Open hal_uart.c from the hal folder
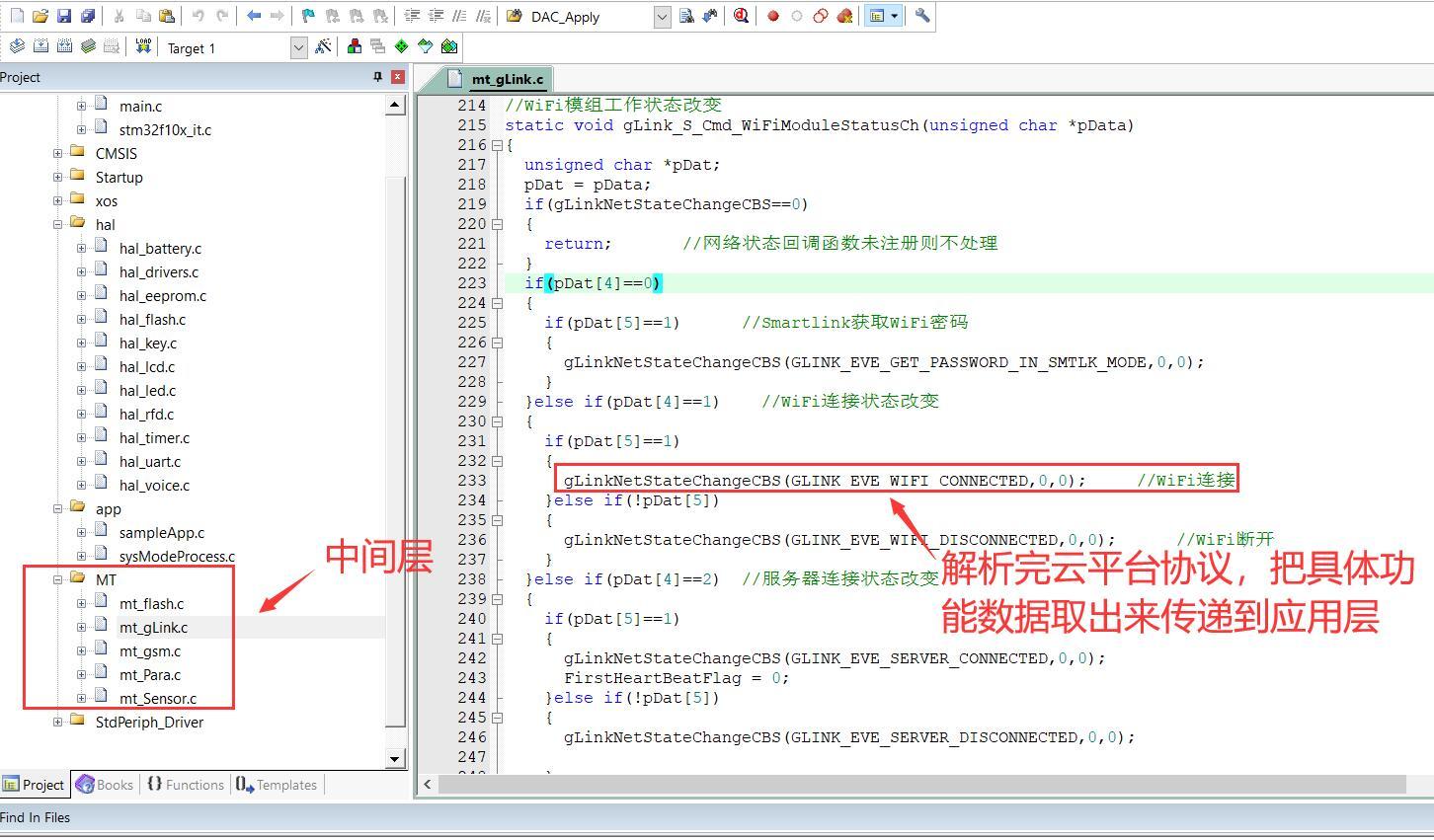1434x840 pixels. [149, 461]
